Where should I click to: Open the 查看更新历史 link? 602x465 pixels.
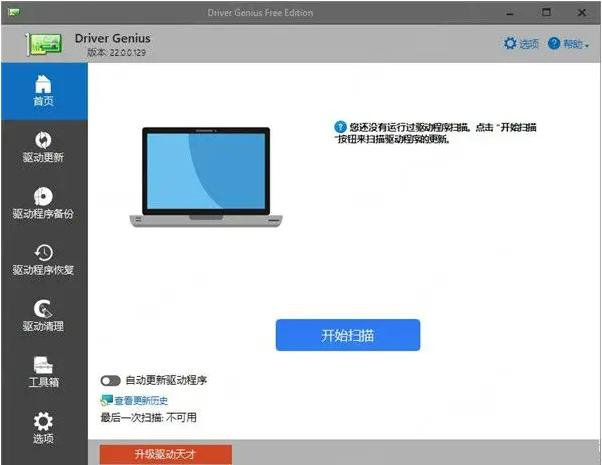[140, 400]
